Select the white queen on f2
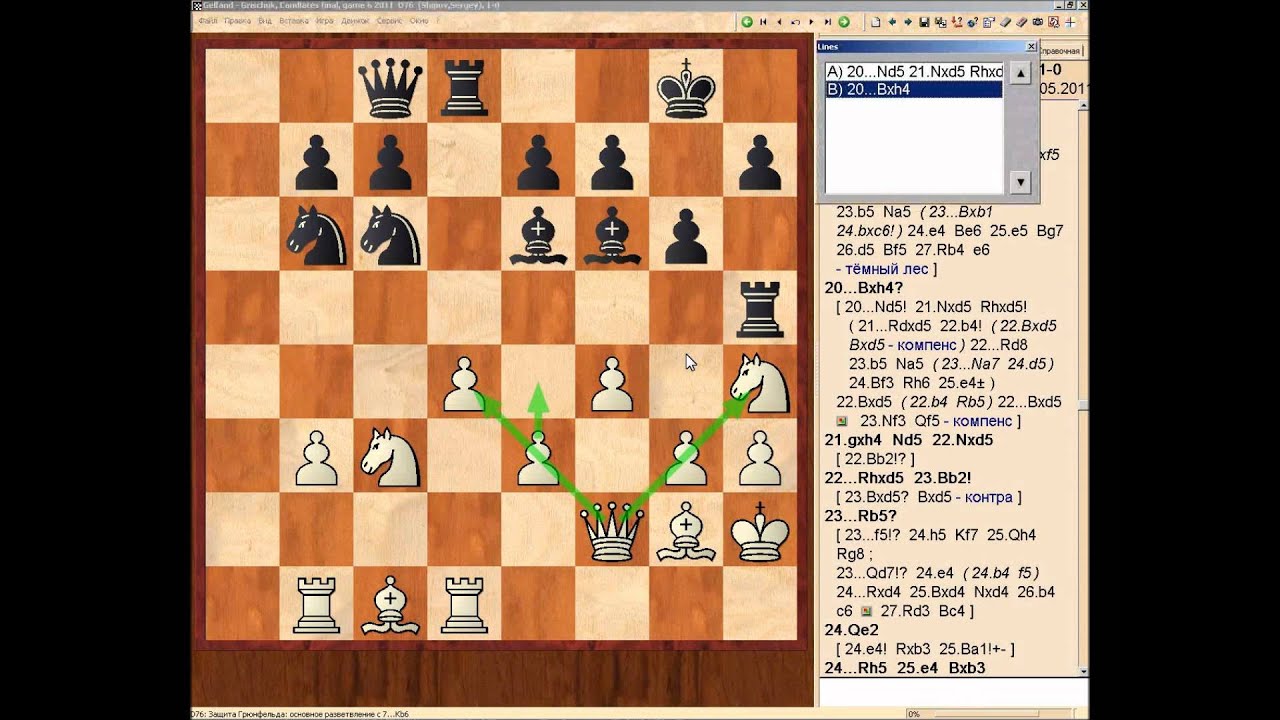 tap(612, 530)
